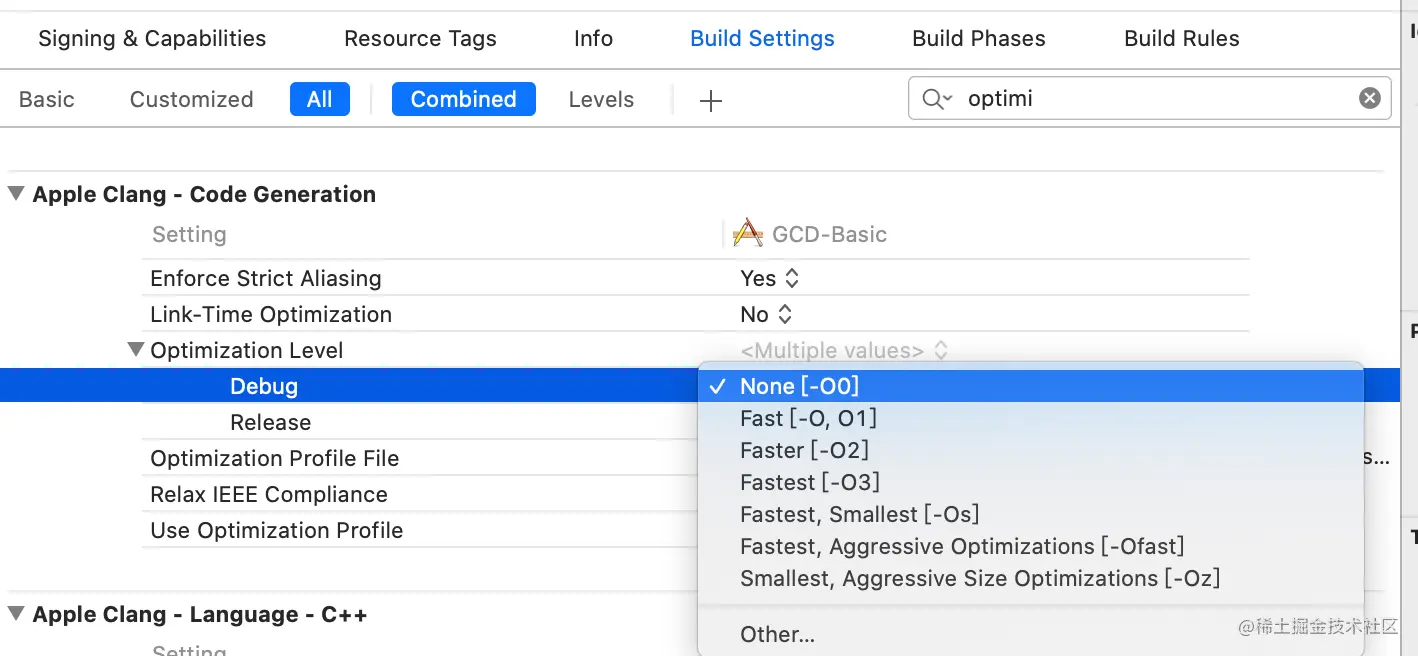Open the Enforce Strict Aliasing Yes popup

[769, 278]
